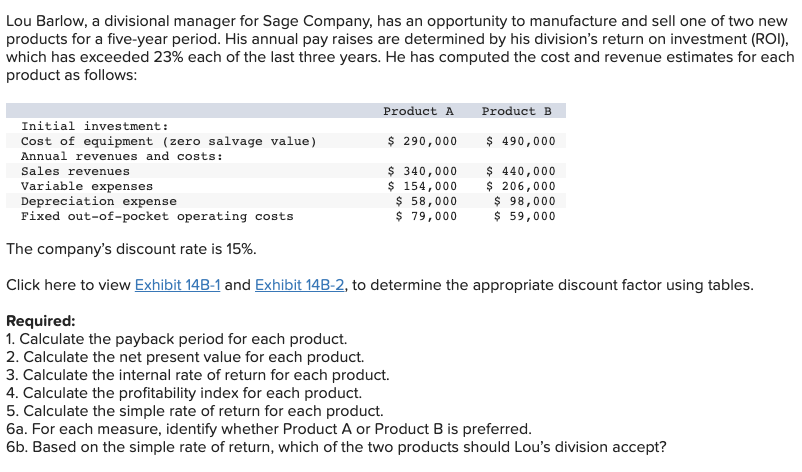The width and height of the screenshot is (802, 472).
Task: Click the discount rate is 15% sentence
Action: [x=131, y=249]
